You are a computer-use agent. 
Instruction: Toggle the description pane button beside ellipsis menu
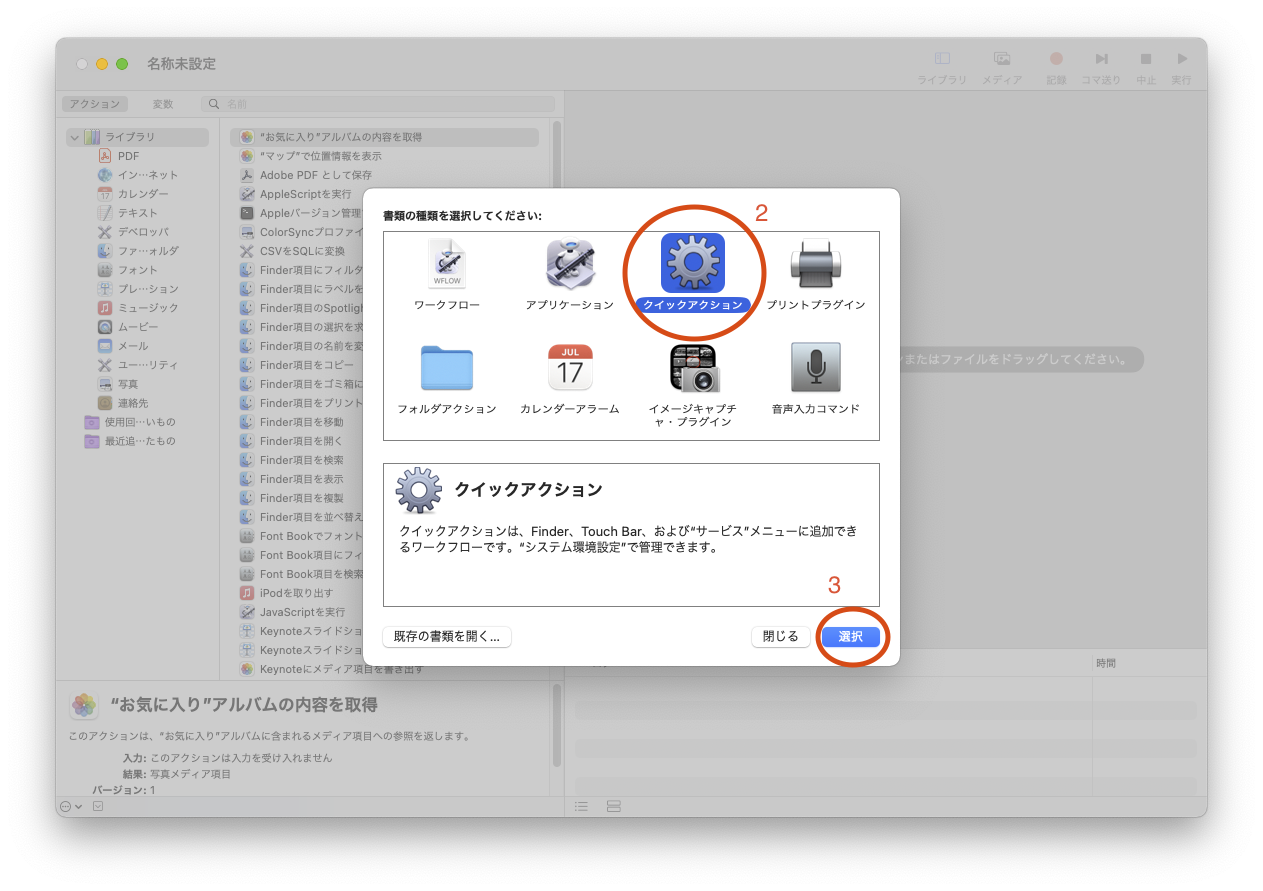[98, 806]
